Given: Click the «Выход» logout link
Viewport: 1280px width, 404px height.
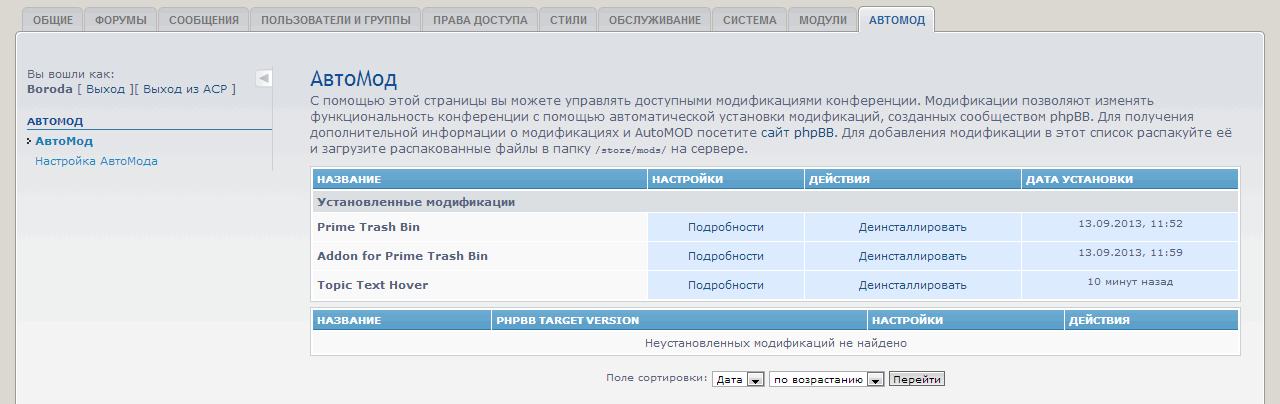Looking at the screenshot, I should [106, 89].
